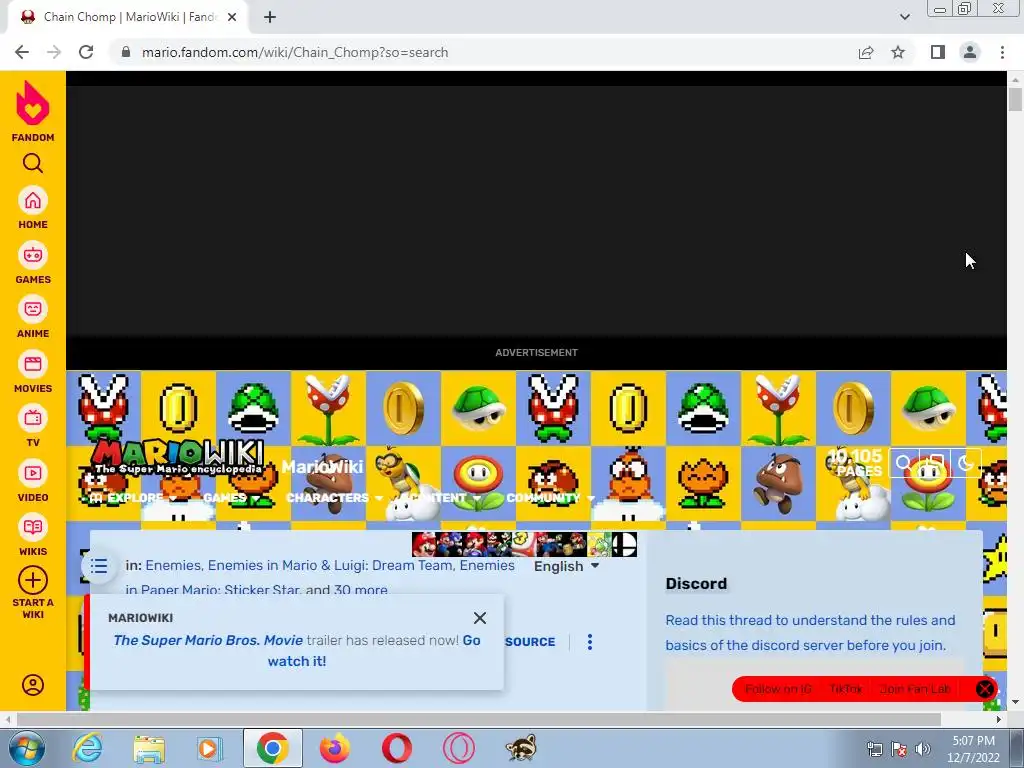Open the wiki discussions icon
Screen dimensions: 1024x768
[x=935, y=464]
